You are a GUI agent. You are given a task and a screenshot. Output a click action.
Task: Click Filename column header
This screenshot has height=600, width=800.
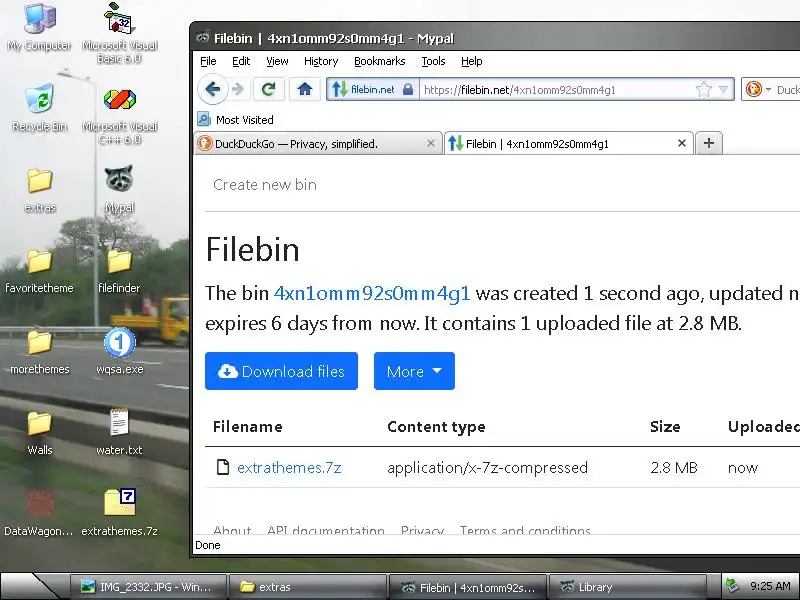point(247,427)
